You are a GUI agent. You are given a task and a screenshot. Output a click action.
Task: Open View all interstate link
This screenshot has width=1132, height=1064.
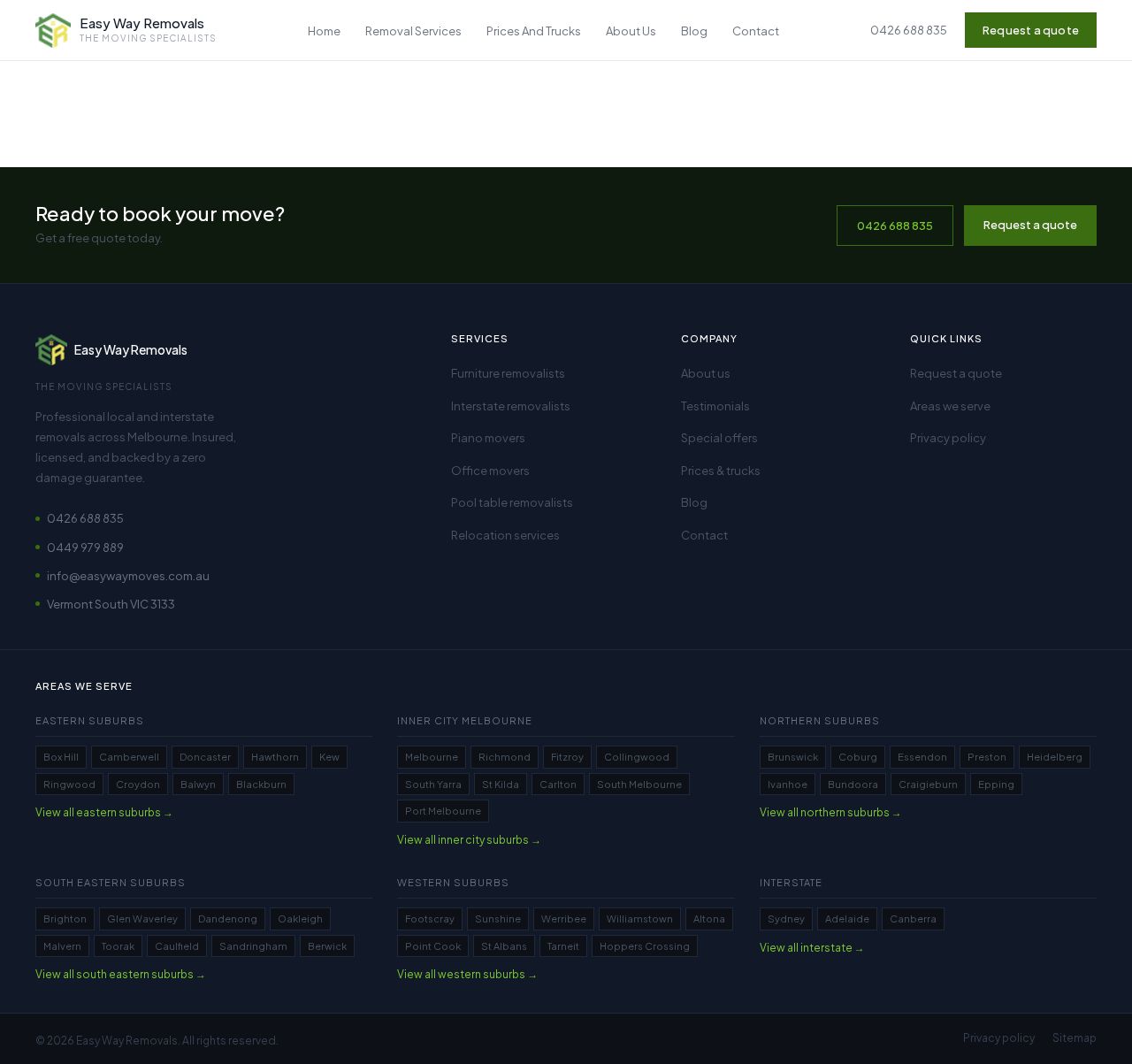812,948
